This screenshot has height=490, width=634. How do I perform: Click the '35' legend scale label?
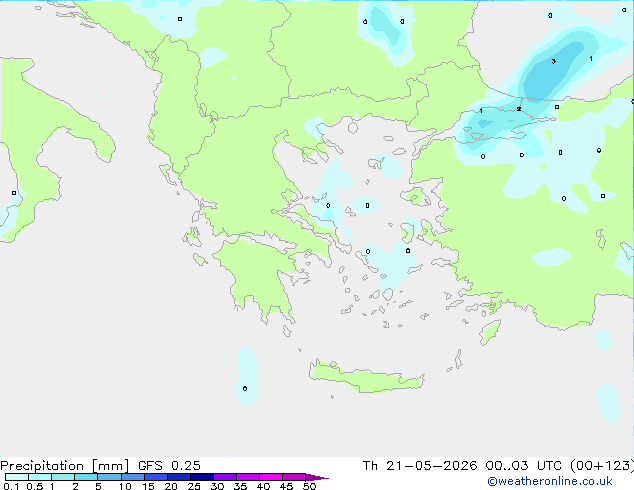pos(240,486)
